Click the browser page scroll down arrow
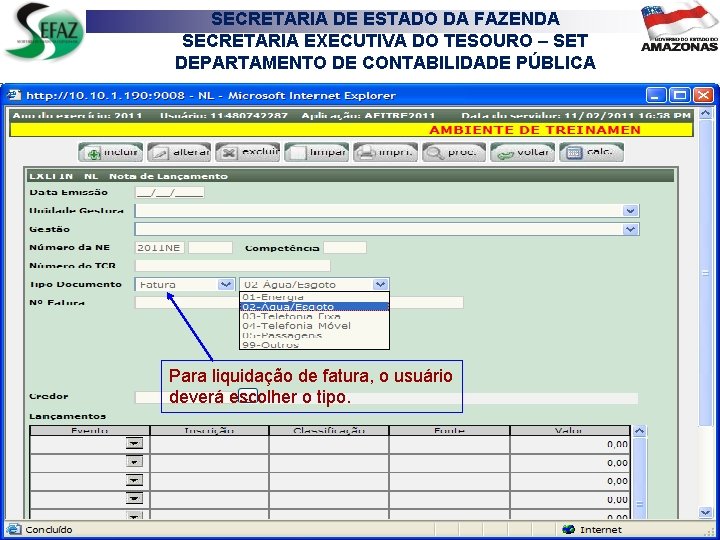Image resolution: width=720 pixels, height=540 pixels. click(706, 512)
